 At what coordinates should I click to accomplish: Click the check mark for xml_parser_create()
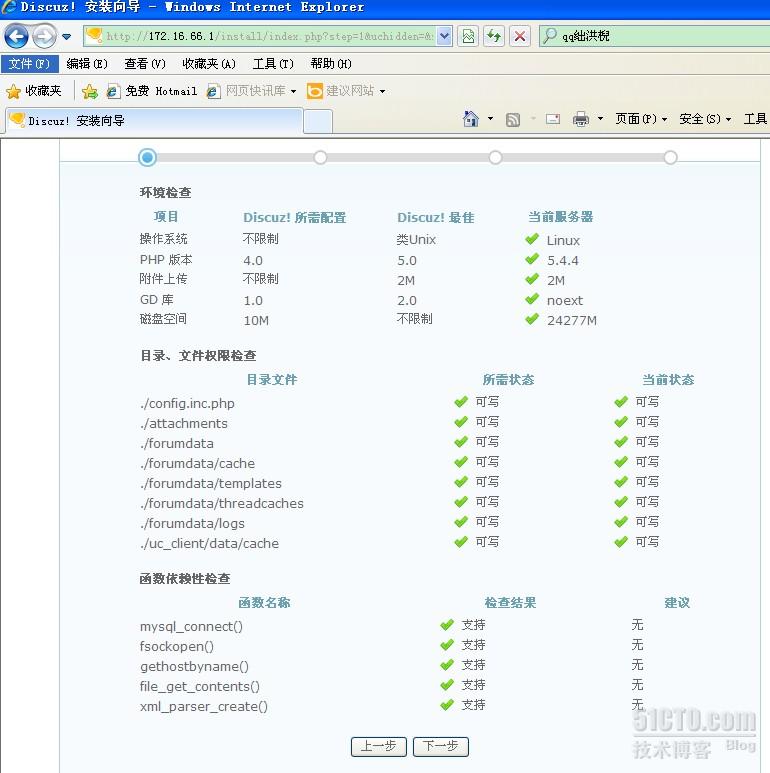(447, 705)
